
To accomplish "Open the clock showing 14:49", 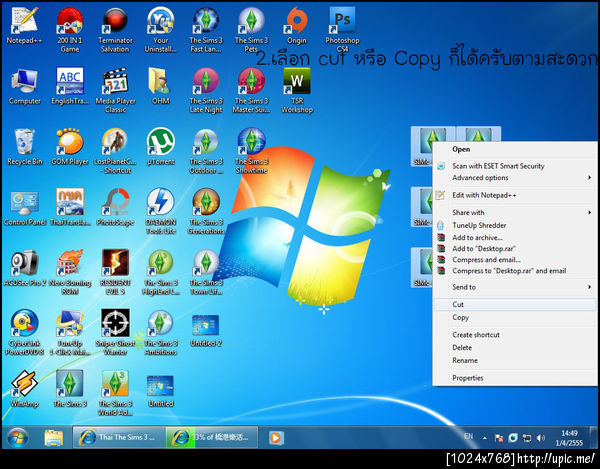I will pyautogui.click(x=569, y=438).
